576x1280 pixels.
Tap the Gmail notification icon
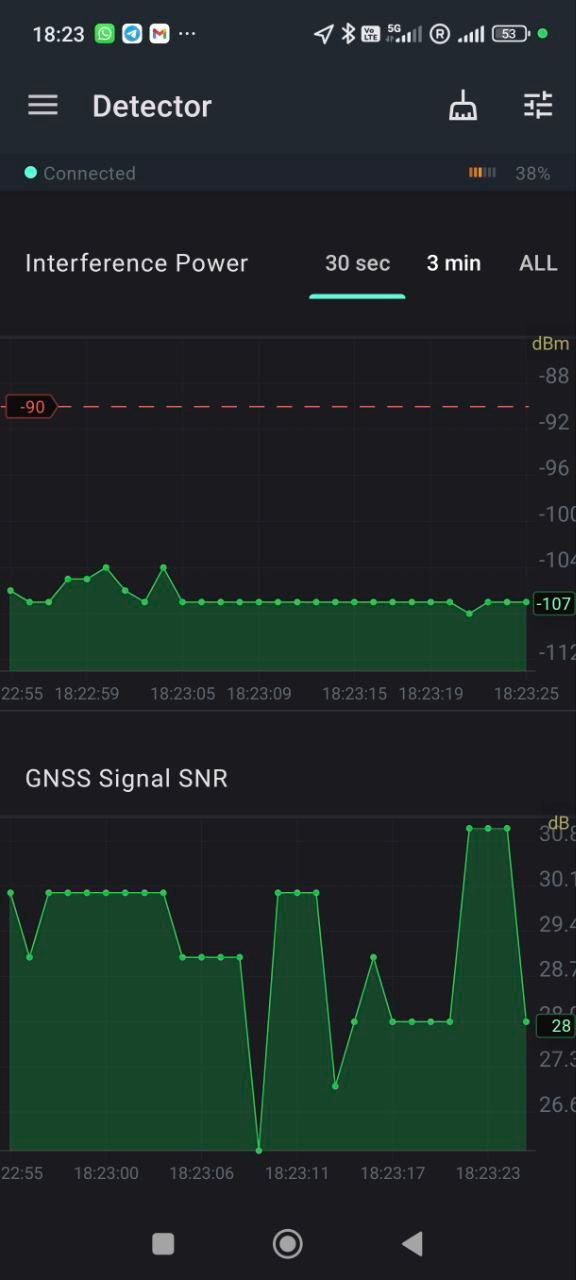159,33
